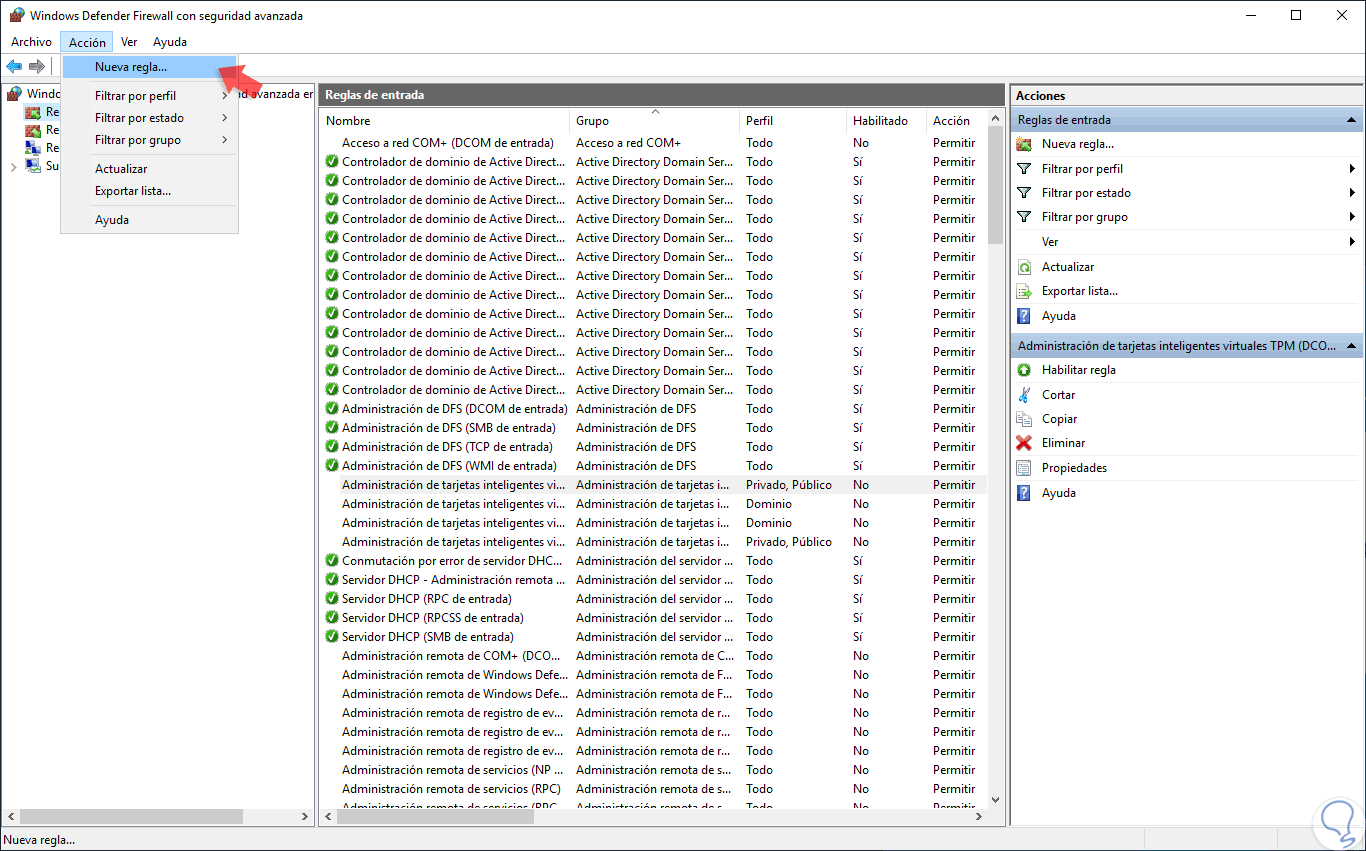Sort rules by the Grupo column header

655,121
